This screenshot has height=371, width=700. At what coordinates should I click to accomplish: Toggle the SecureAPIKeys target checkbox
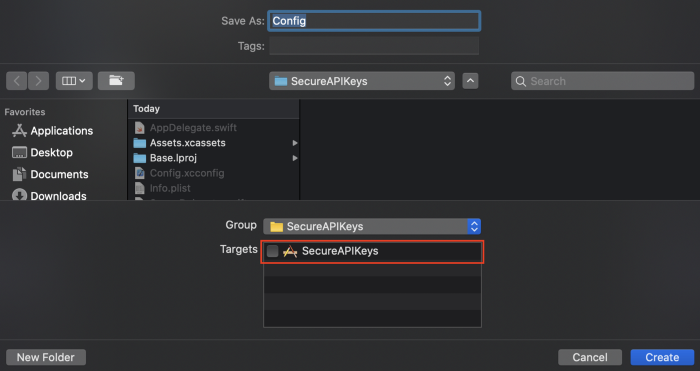[272, 251]
